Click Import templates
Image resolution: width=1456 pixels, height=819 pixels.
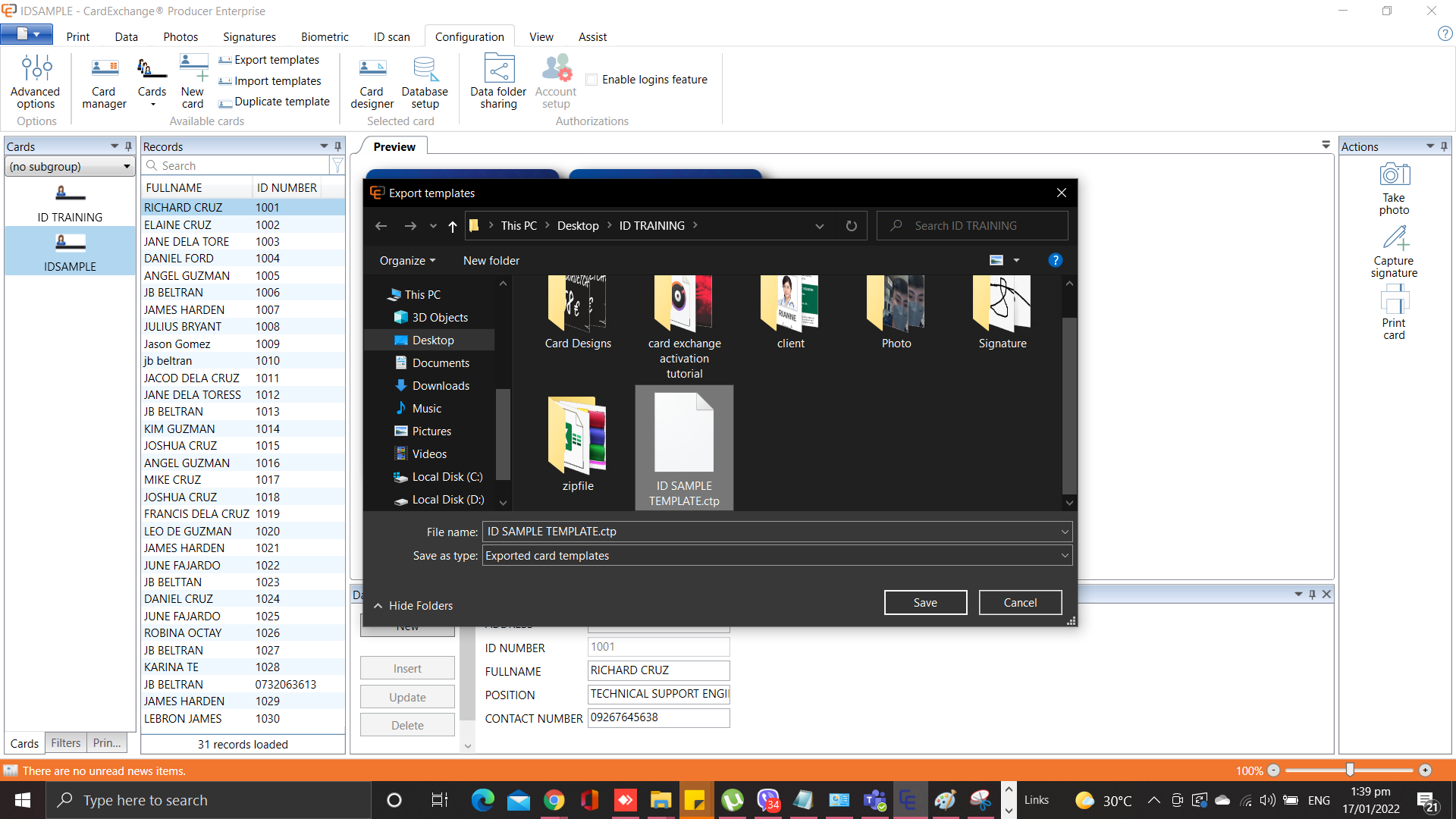[271, 80]
